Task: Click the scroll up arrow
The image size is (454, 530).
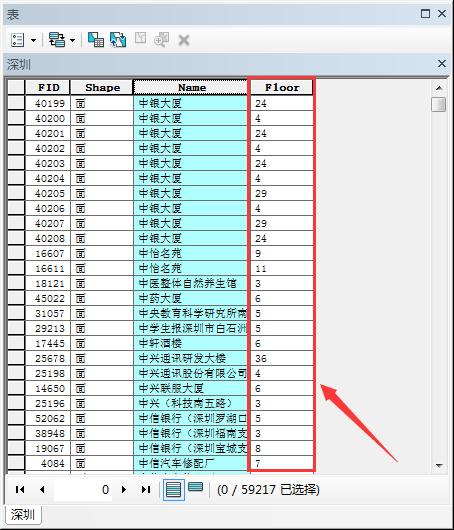Action: click(x=439, y=88)
